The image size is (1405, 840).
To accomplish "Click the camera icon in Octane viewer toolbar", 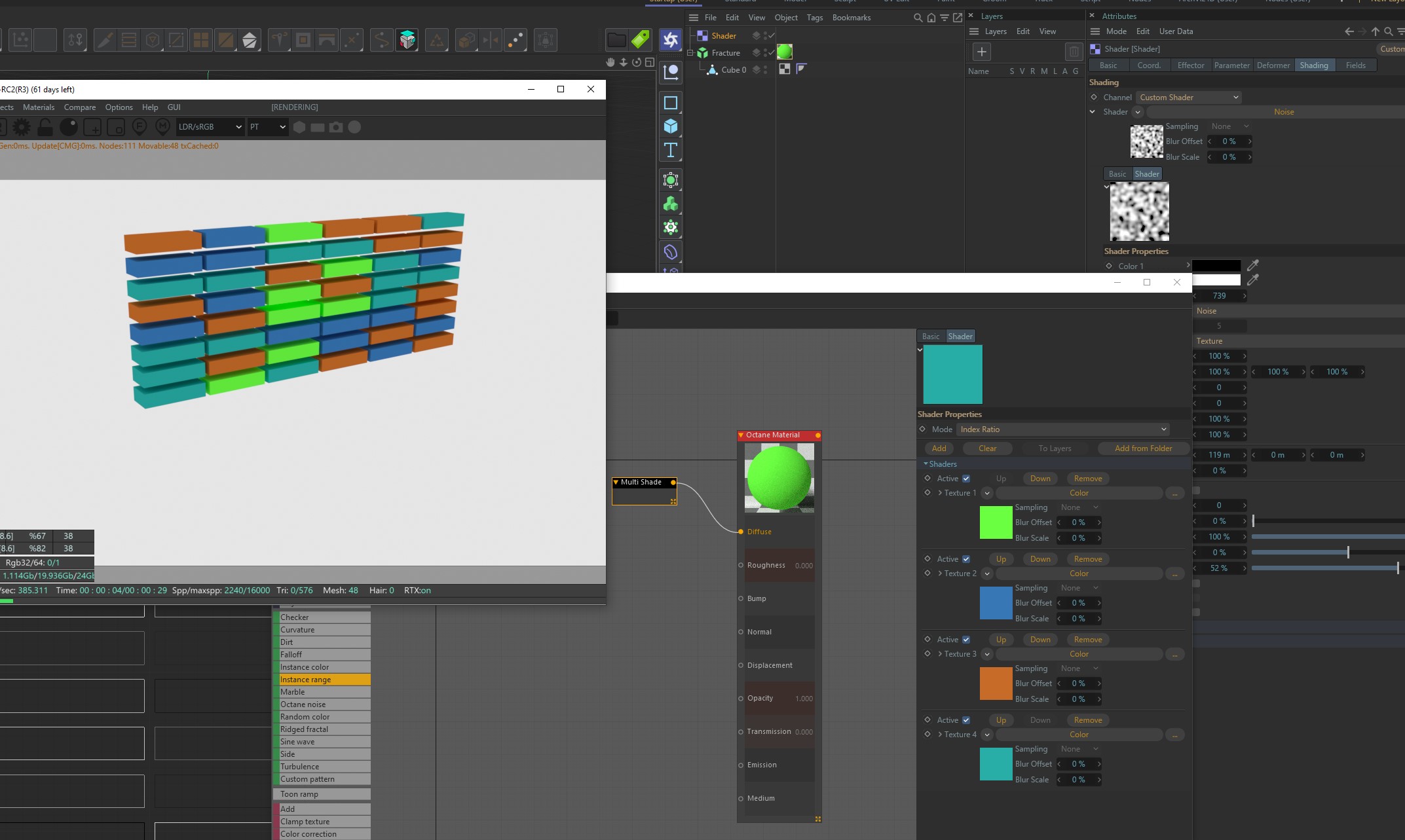I will pos(336,127).
